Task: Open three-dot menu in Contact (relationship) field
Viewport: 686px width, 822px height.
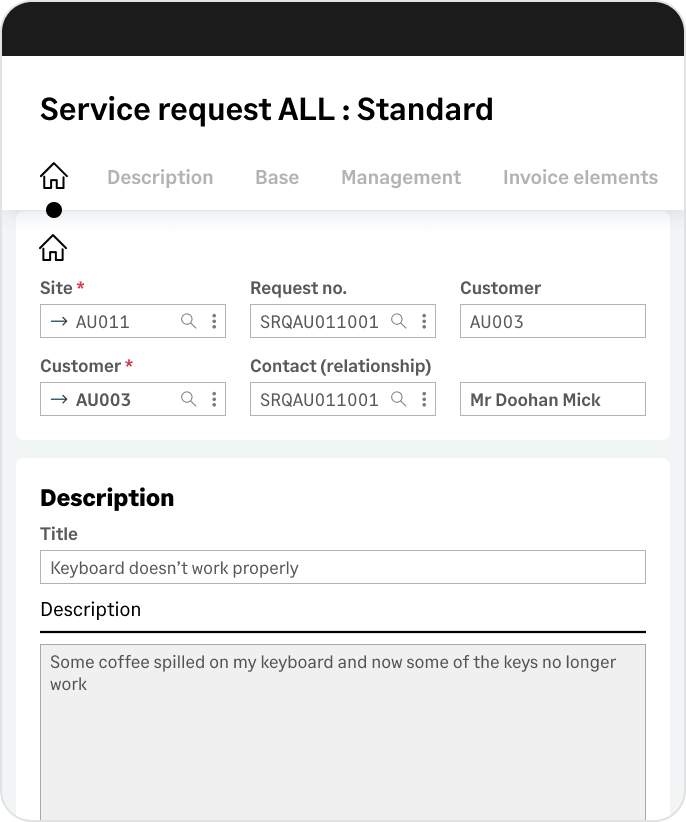Action: click(424, 399)
